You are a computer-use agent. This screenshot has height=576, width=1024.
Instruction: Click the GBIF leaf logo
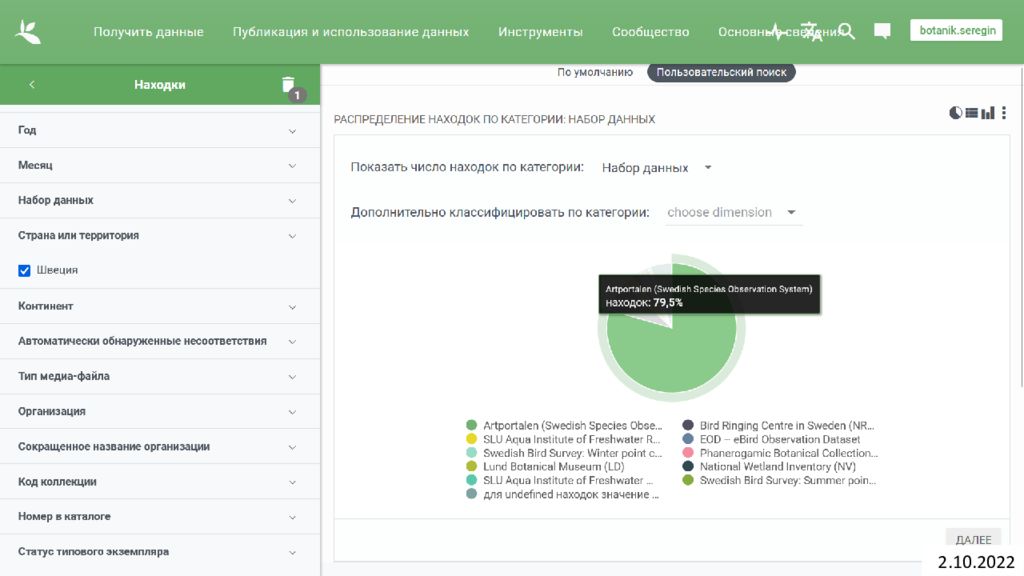(x=27, y=32)
